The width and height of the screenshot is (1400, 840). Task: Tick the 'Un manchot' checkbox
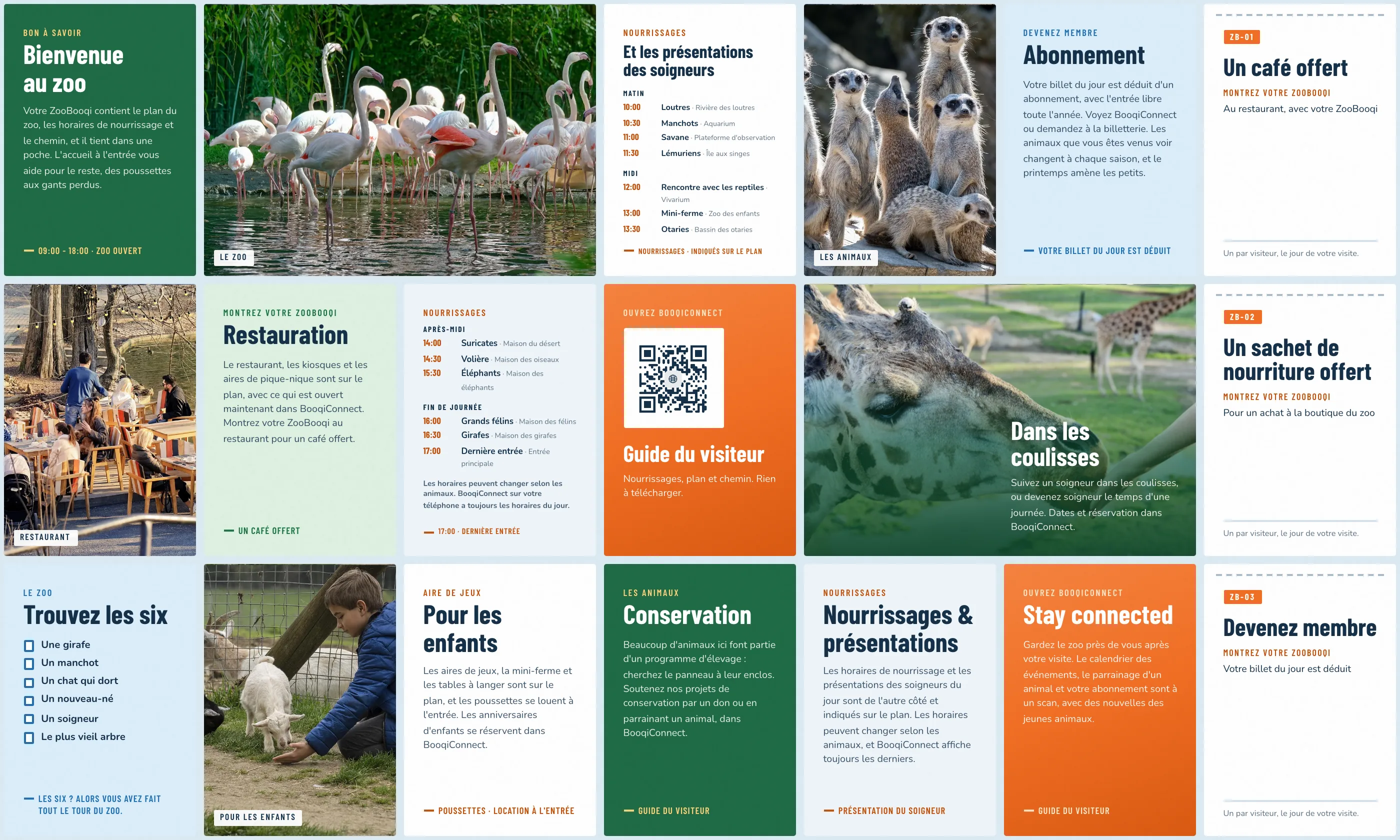pyautogui.click(x=29, y=663)
